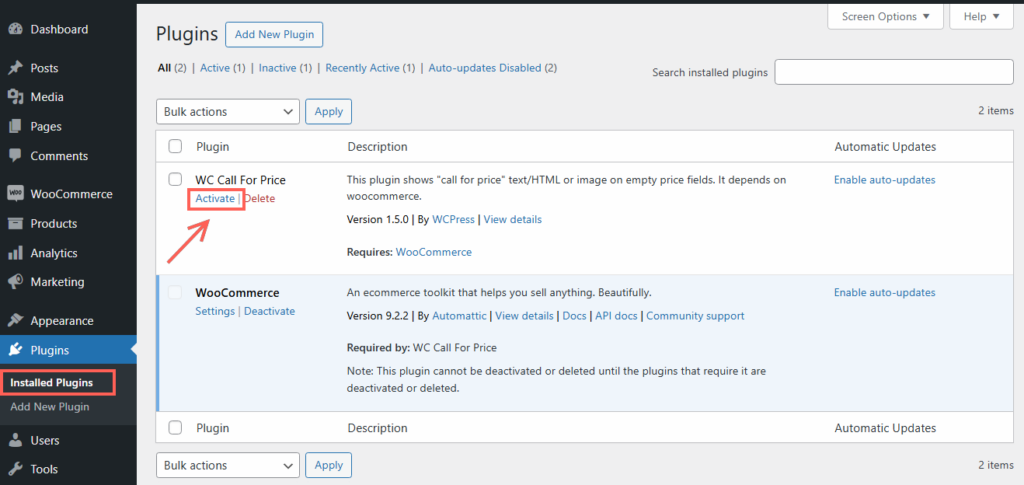Filter plugins by All
This screenshot has height=485, width=1024.
point(164,68)
